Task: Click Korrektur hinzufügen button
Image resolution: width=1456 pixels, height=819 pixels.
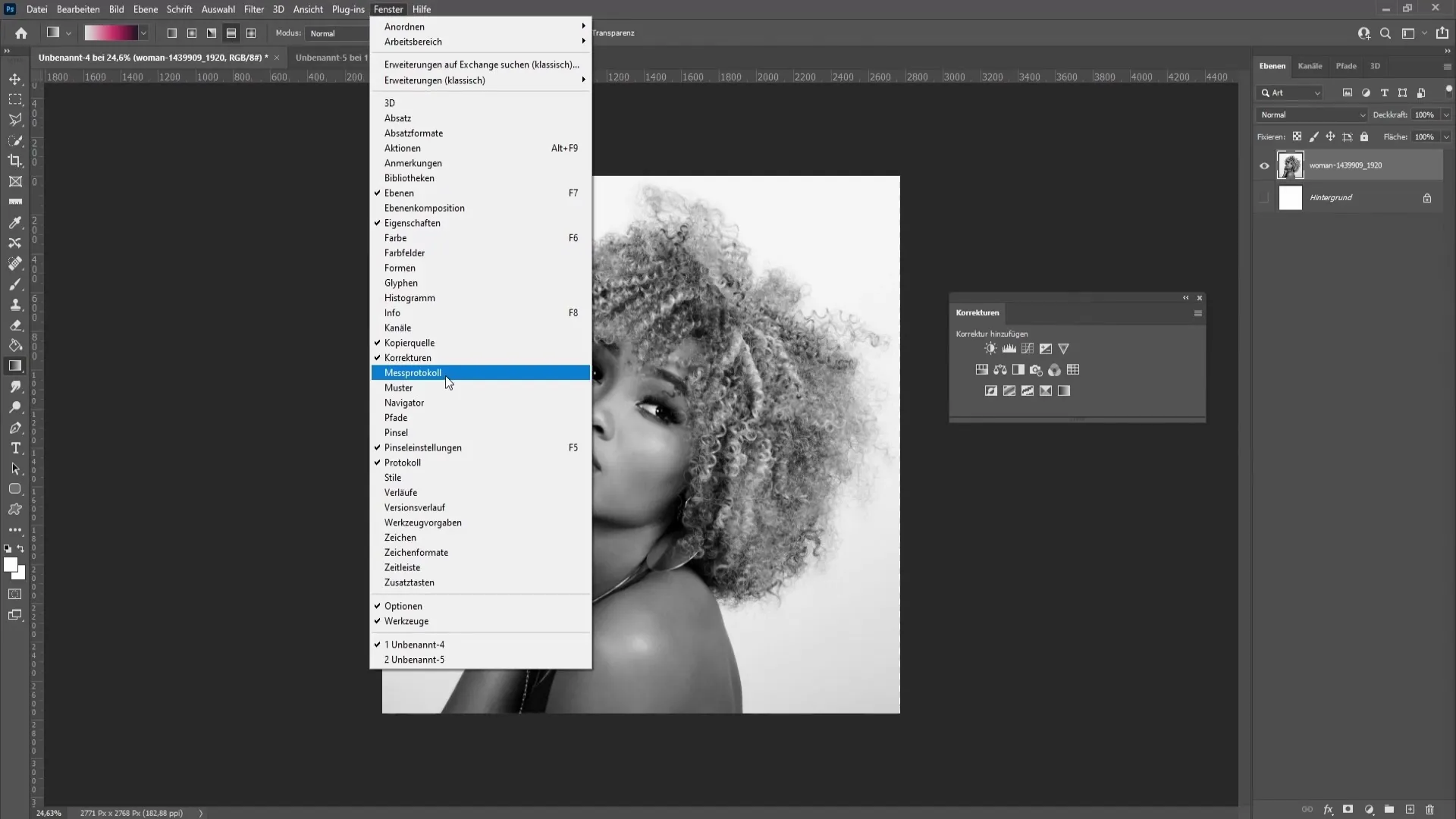Action: click(992, 333)
